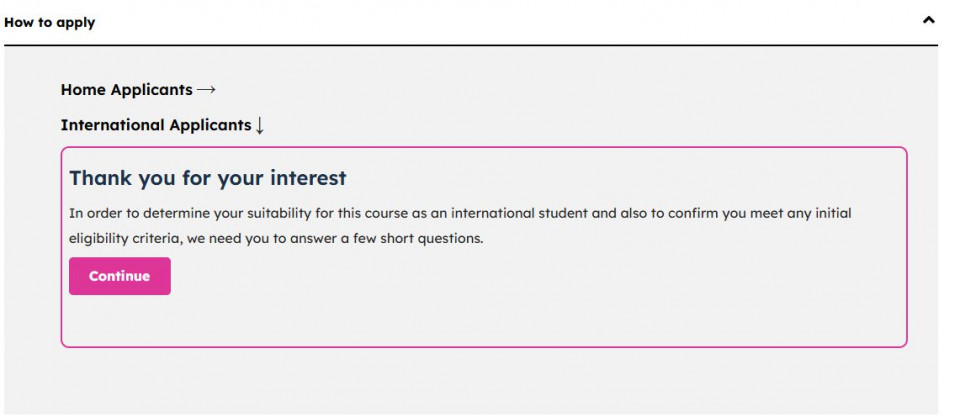Click the "eligibility criteria" line of text
Image resolution: width=960 pixels, height=417 pixels.
coord(275,239)
